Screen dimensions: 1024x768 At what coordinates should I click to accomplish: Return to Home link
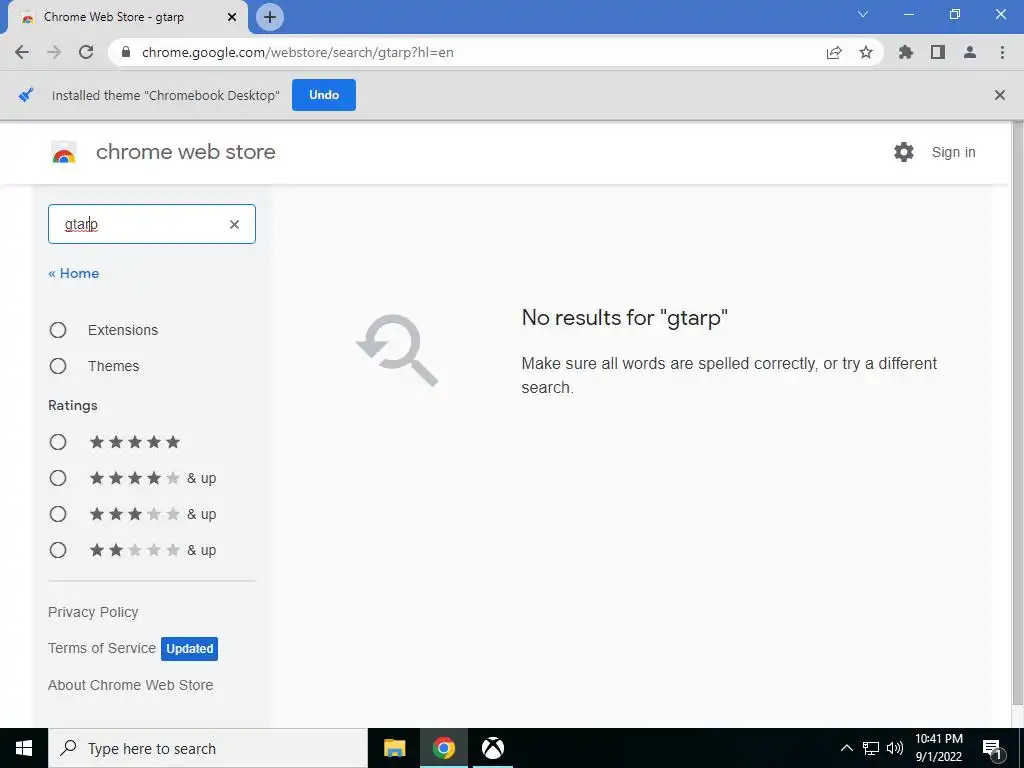pos(74,273)
